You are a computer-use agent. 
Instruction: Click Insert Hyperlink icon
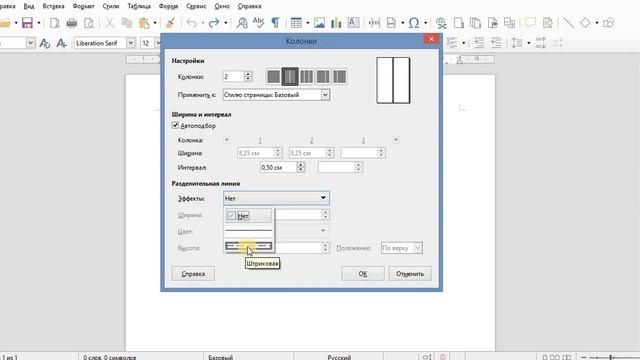click(441, 23)
